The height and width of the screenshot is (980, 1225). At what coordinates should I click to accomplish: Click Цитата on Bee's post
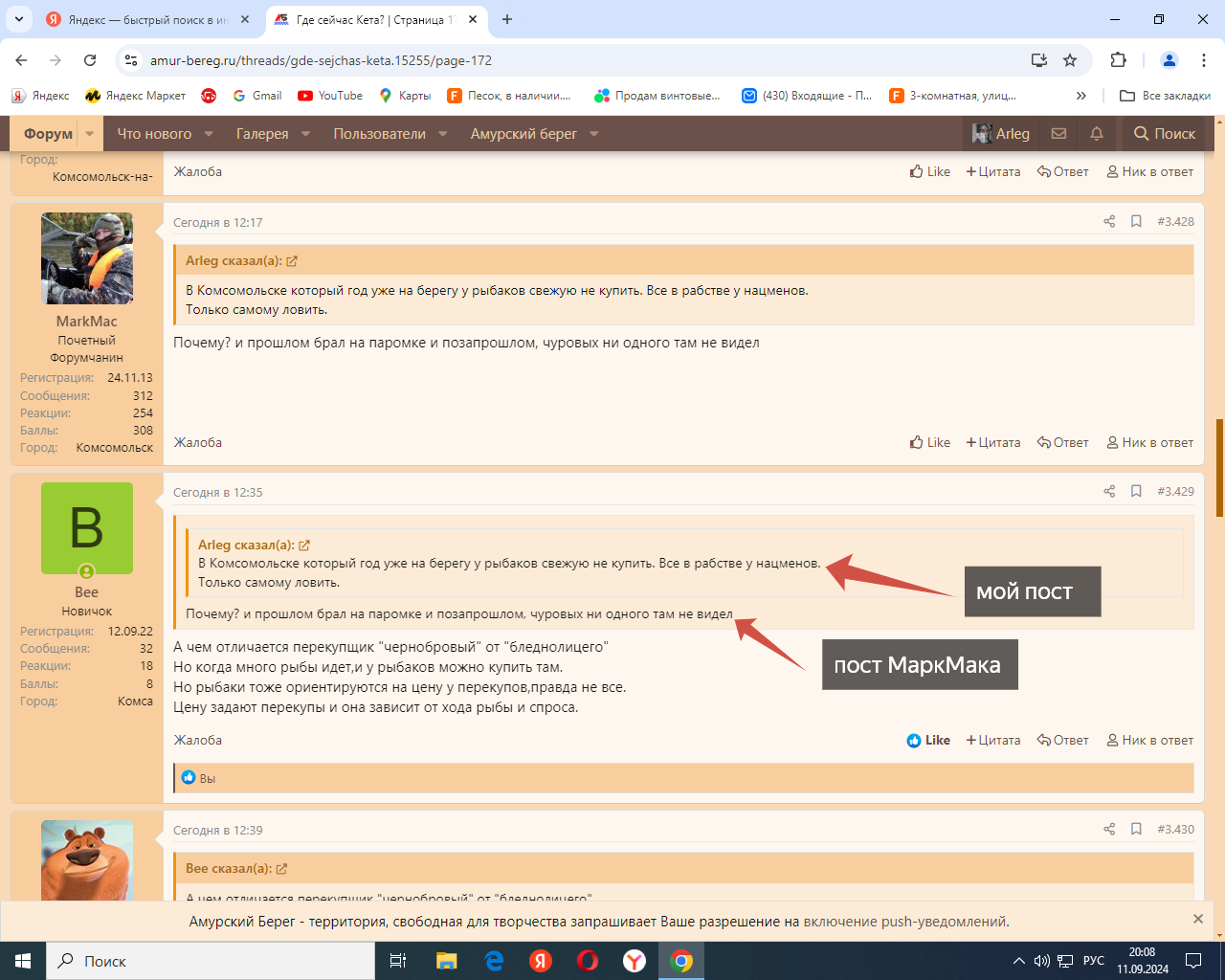[993, 741]
